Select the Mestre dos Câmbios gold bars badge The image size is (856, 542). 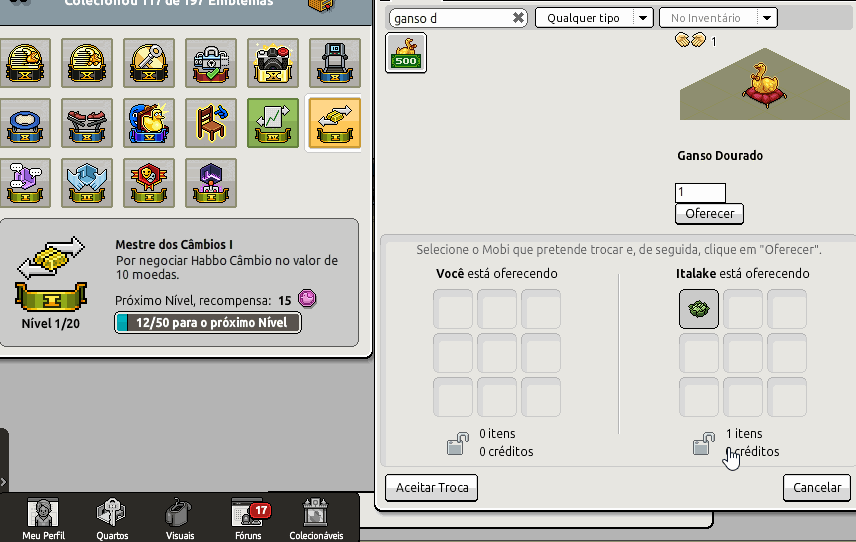point(335,123)
